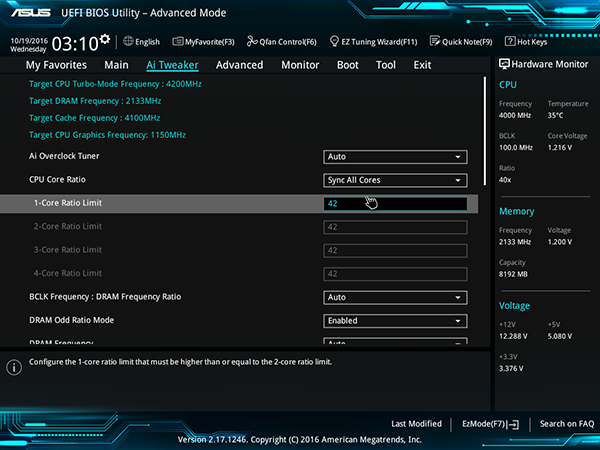Click the Last Modified button
This screenshot has width=600, height=450.
coord(416,424)
